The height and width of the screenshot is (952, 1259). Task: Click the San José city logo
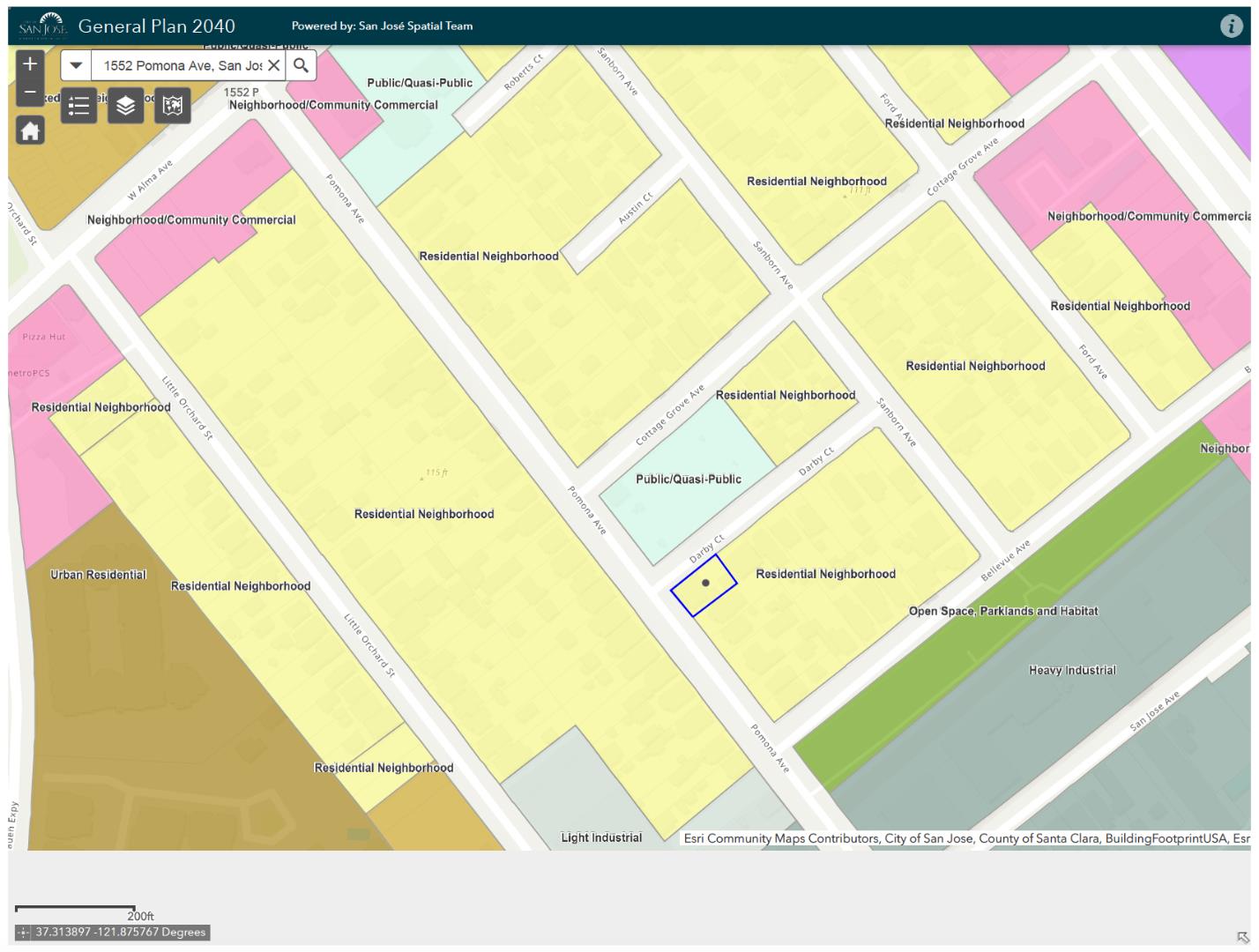(x=42, y=25)
